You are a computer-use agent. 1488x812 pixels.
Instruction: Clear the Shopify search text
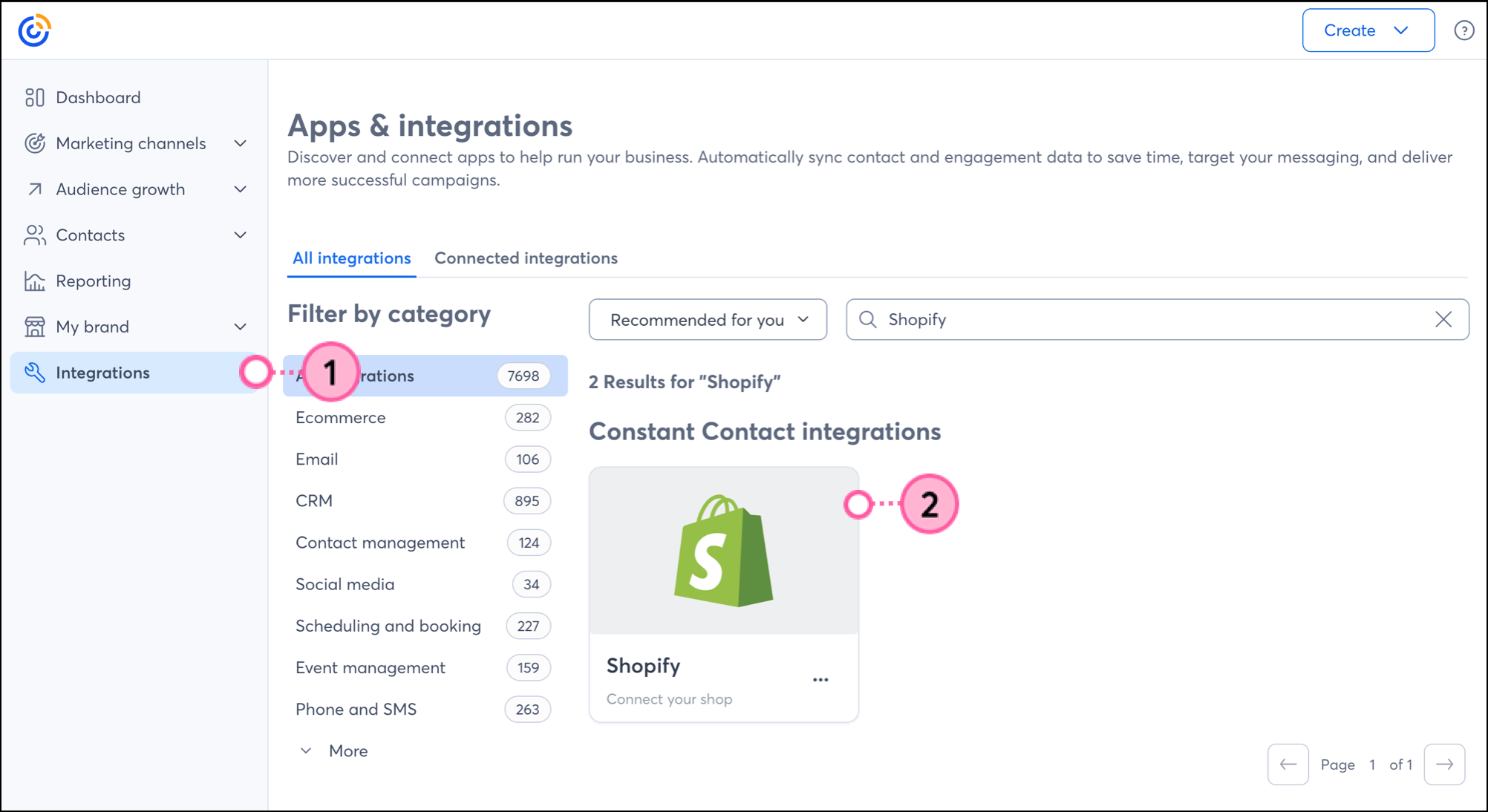1443,320
